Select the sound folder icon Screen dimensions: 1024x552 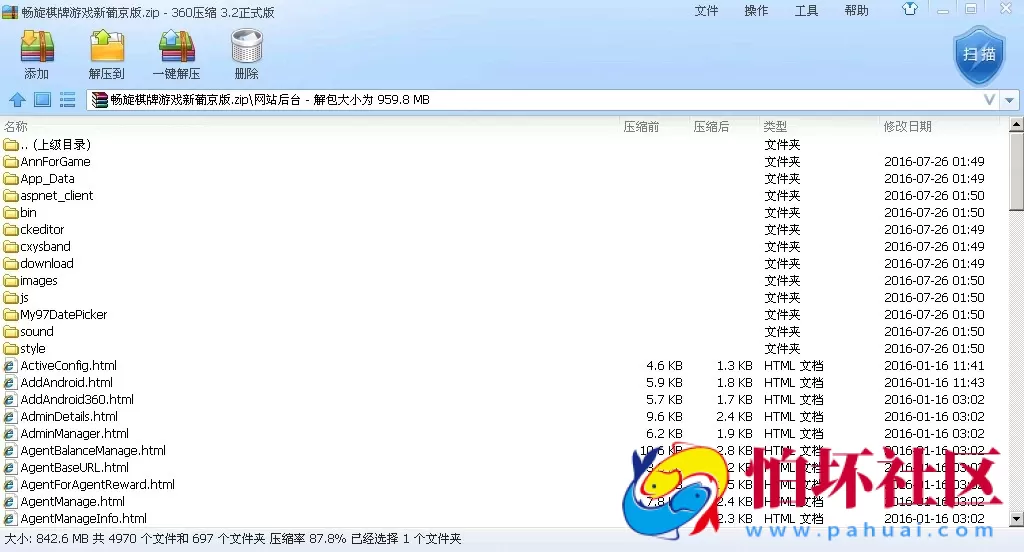click(10, 331)
